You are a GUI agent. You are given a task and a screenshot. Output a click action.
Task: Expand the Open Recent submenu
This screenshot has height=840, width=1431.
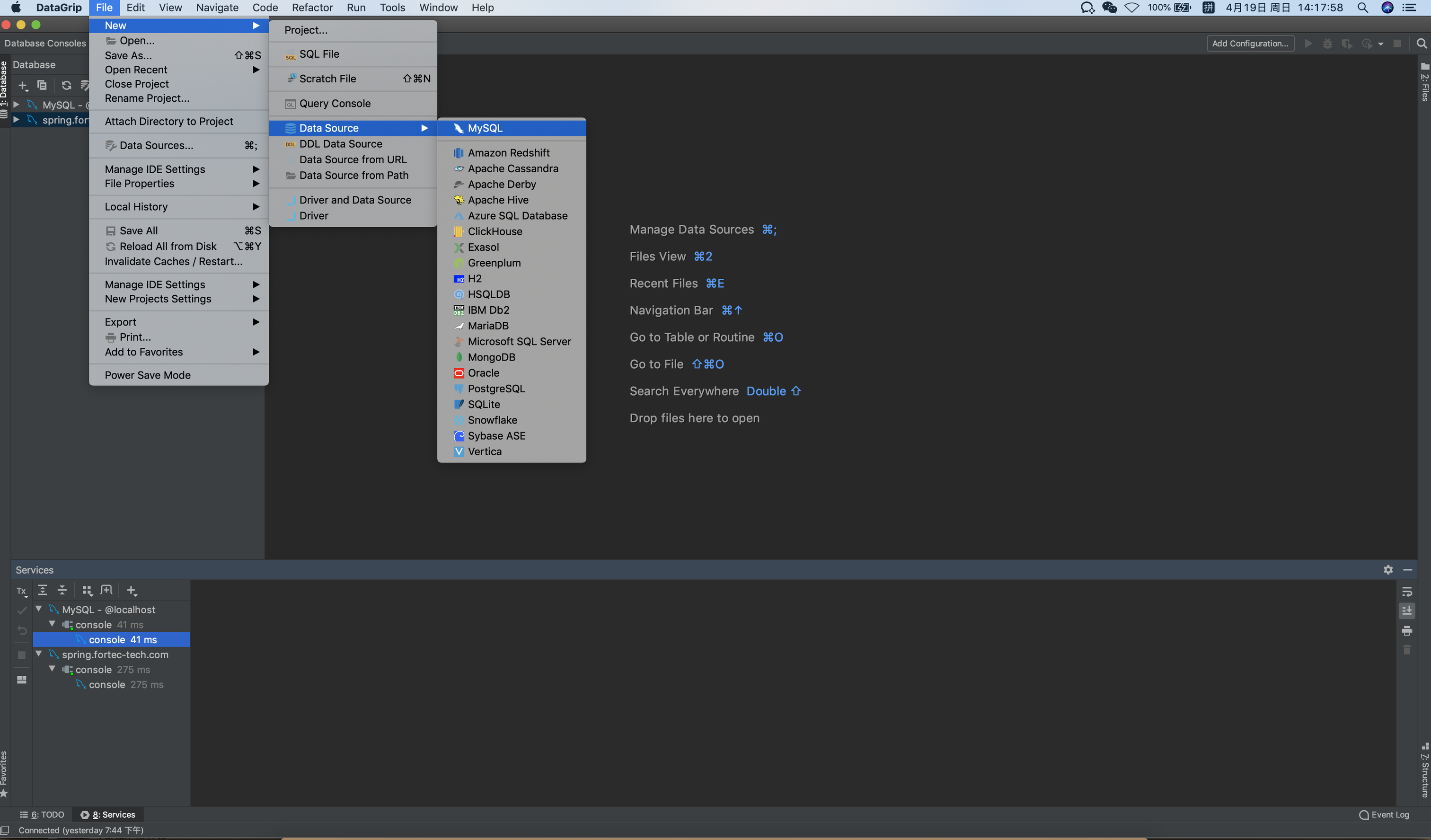point(179,69)
